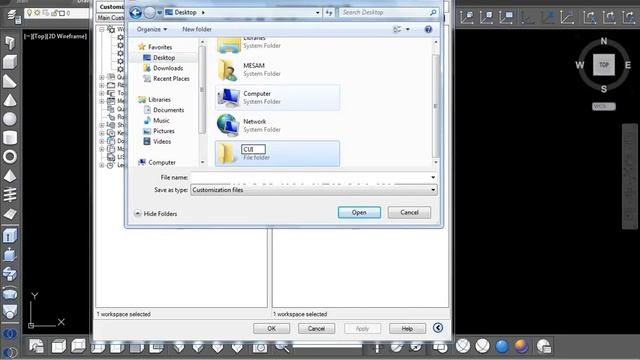640x360 pixels.
Task: Select the Extrude tool
Action: pyautogui.click(x=10, y=236)
